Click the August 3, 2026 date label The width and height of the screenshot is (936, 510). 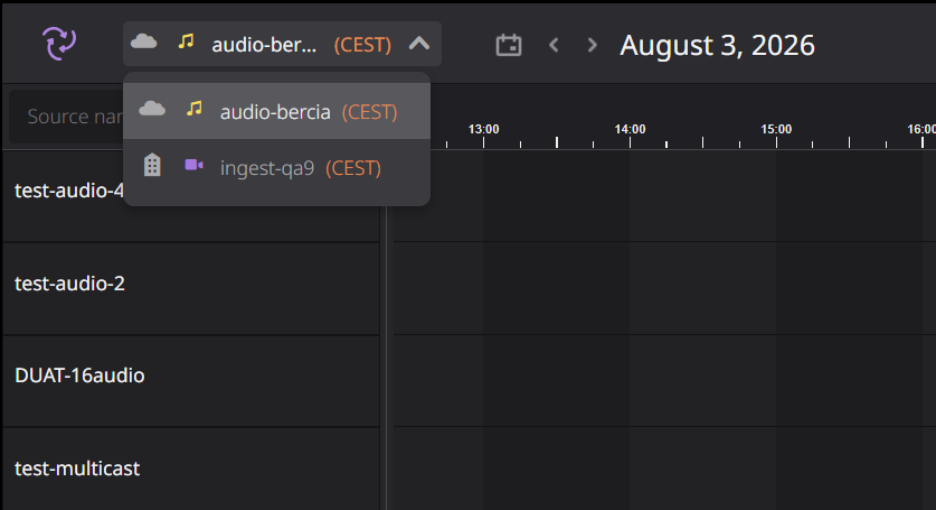[717, 45]
